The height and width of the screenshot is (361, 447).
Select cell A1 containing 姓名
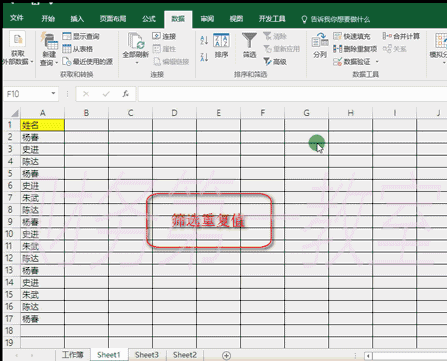[42, 125]
